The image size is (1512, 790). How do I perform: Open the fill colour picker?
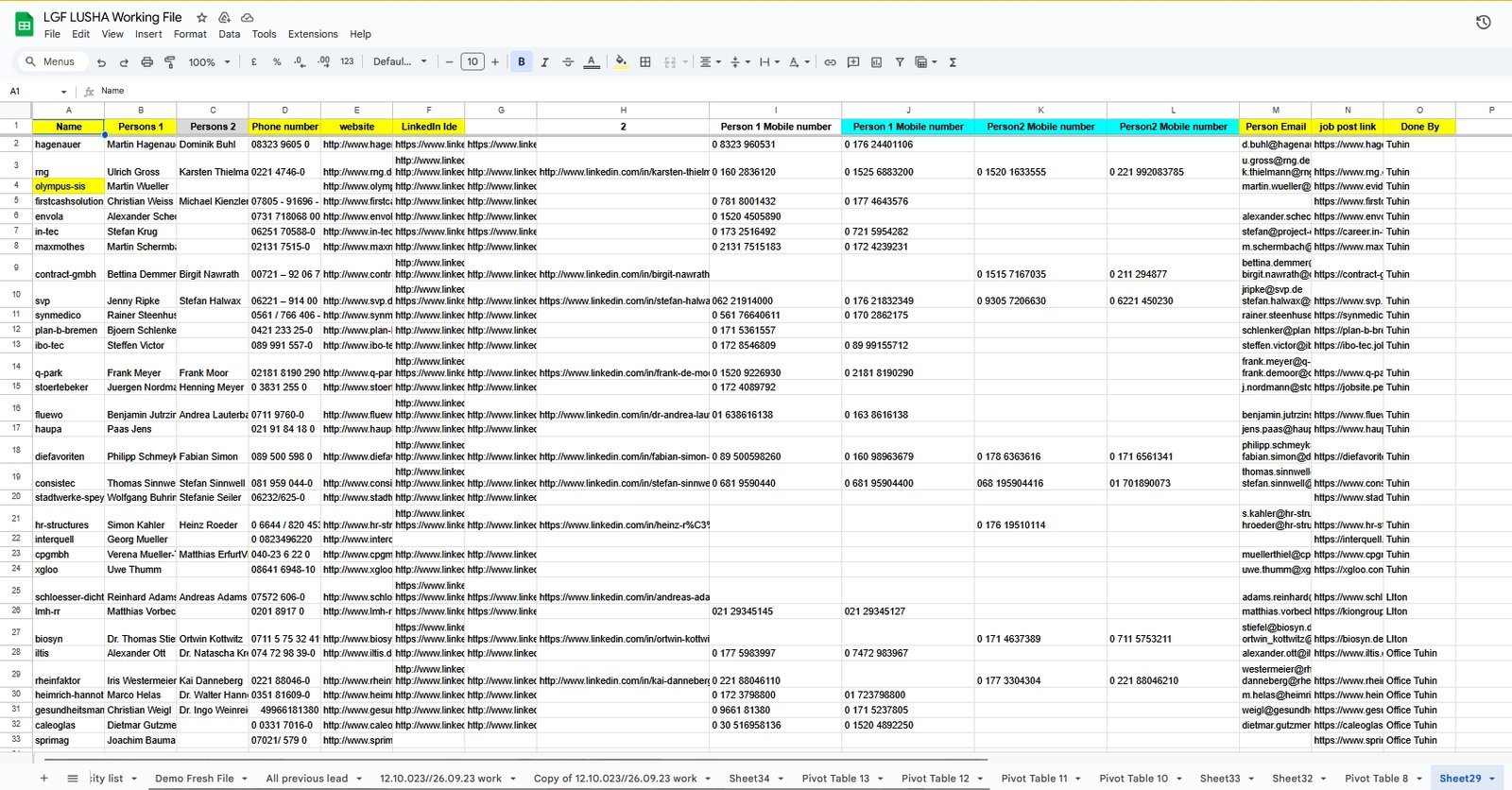click(621, 62)
